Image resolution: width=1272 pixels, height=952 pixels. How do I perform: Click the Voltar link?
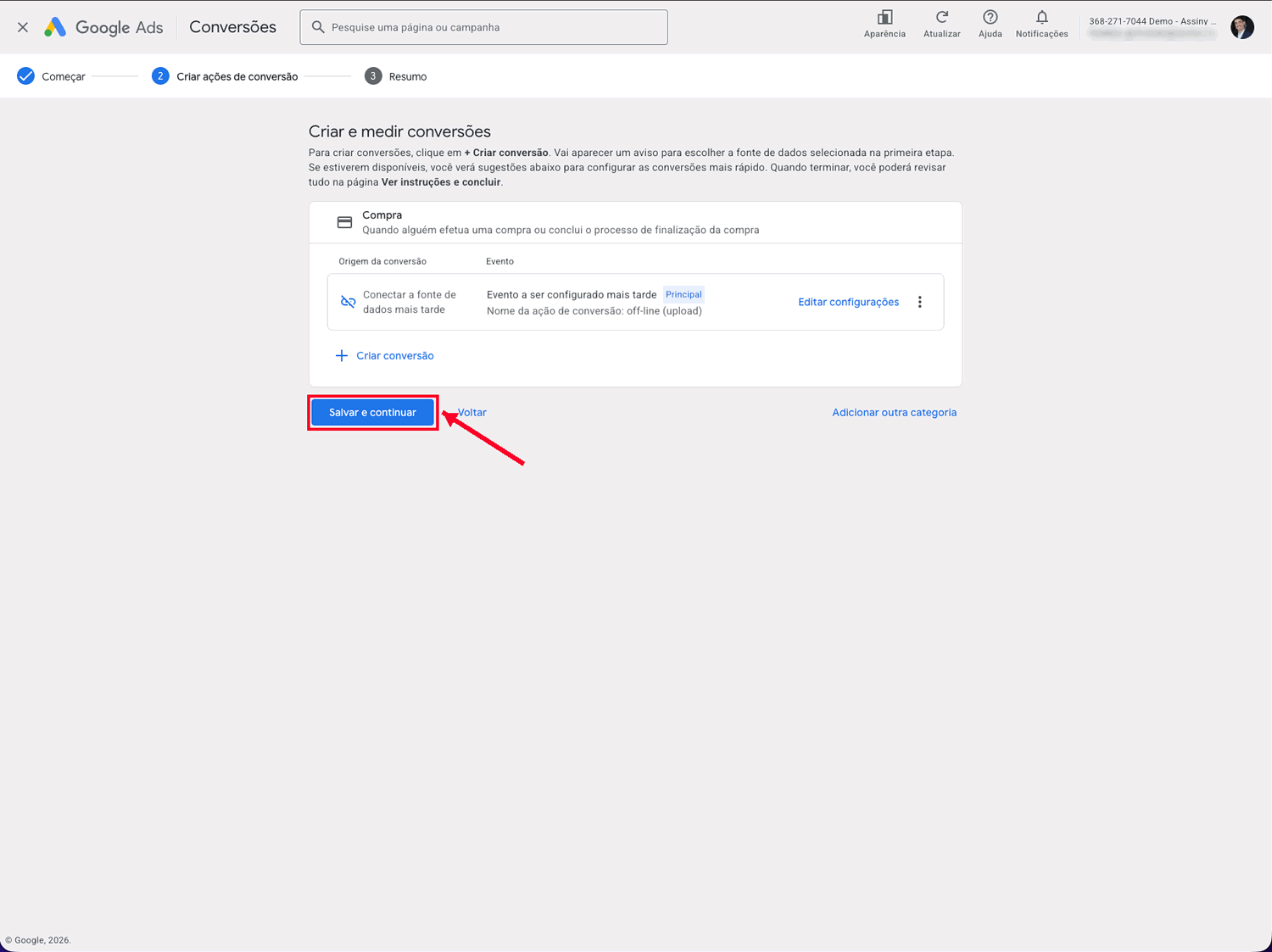[471, 412]
